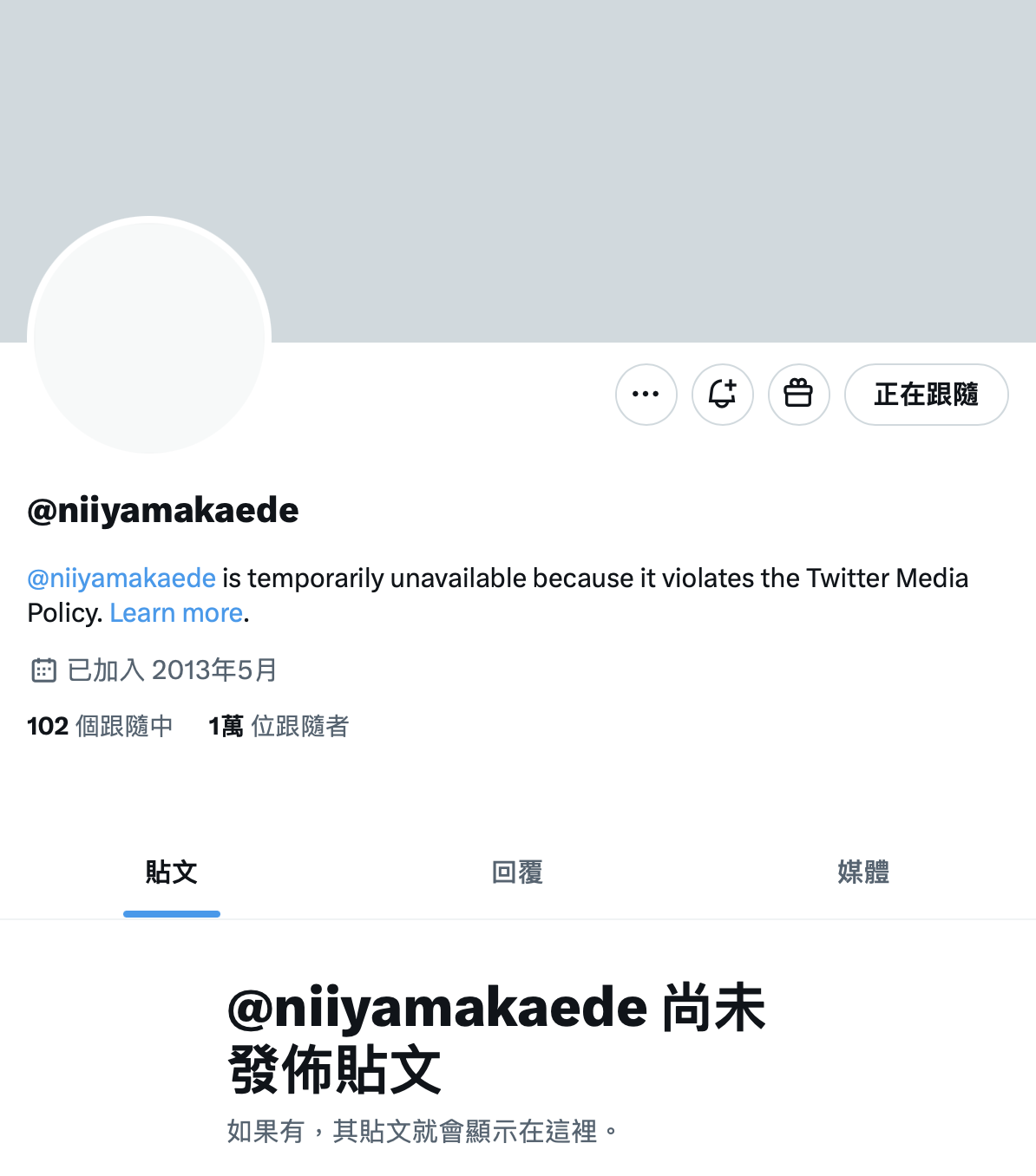The image size is (1036, 1176).
Task: Click the calendar icon beside the join date
Action: [43, 670]
